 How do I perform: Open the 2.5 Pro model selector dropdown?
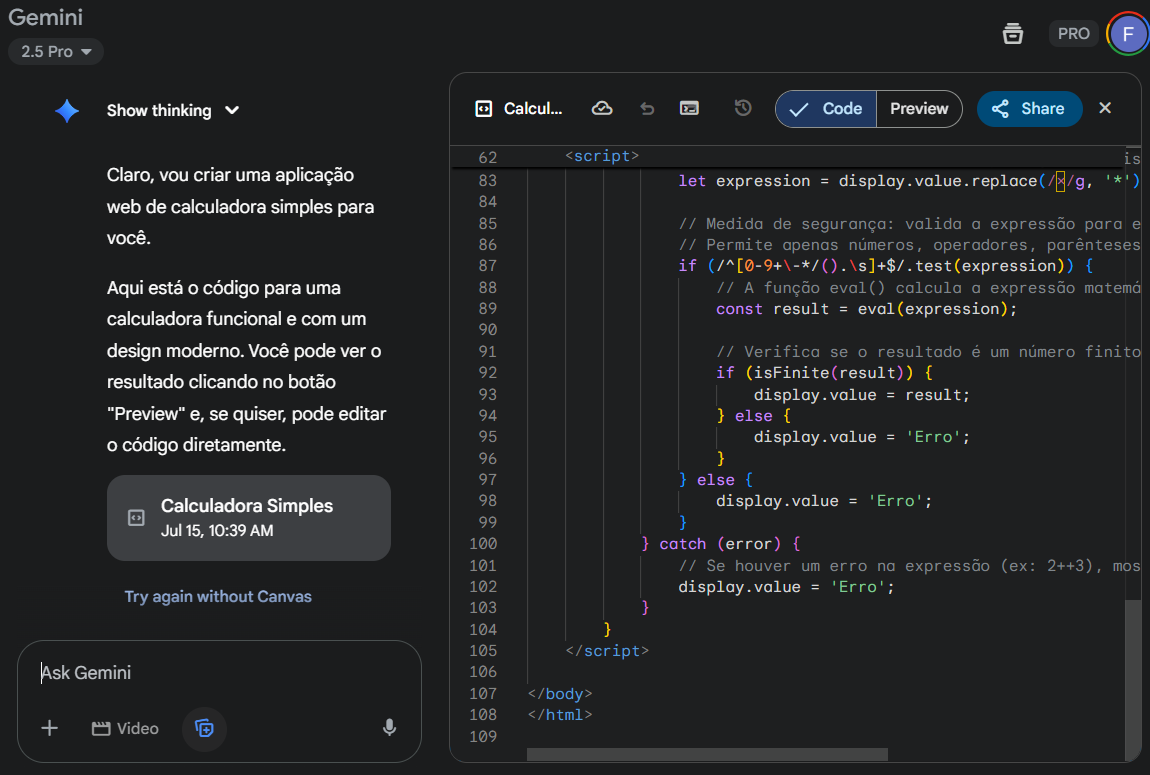[x=56, y=51]
